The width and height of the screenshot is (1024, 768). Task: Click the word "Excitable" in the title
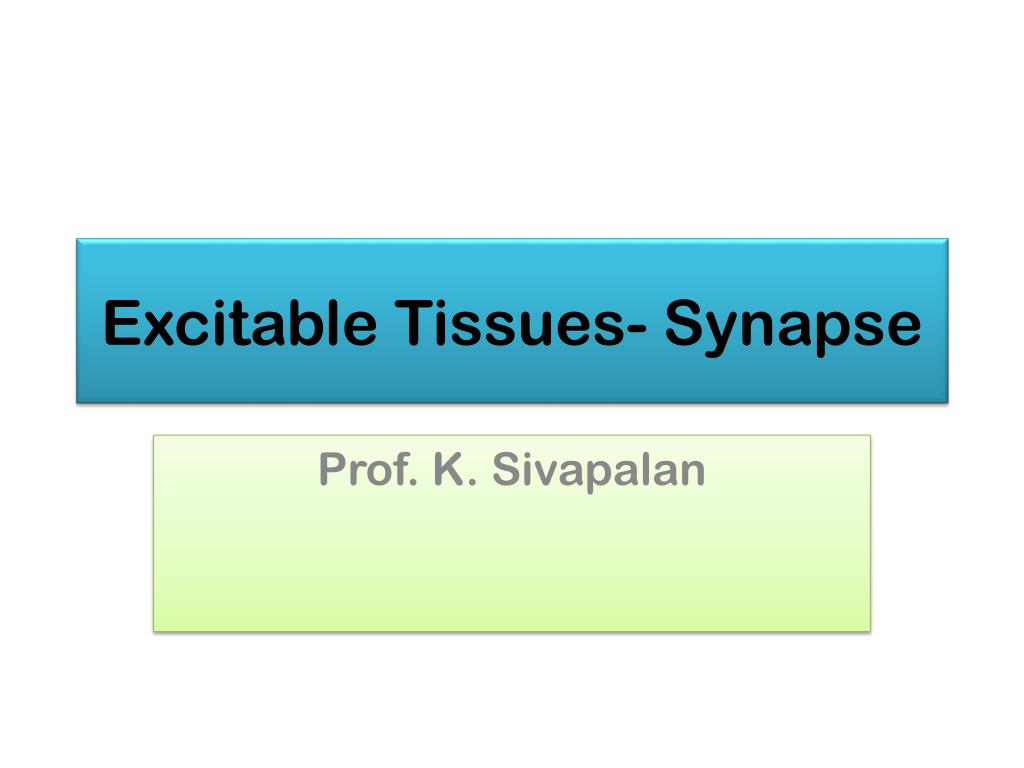point(240,322)
